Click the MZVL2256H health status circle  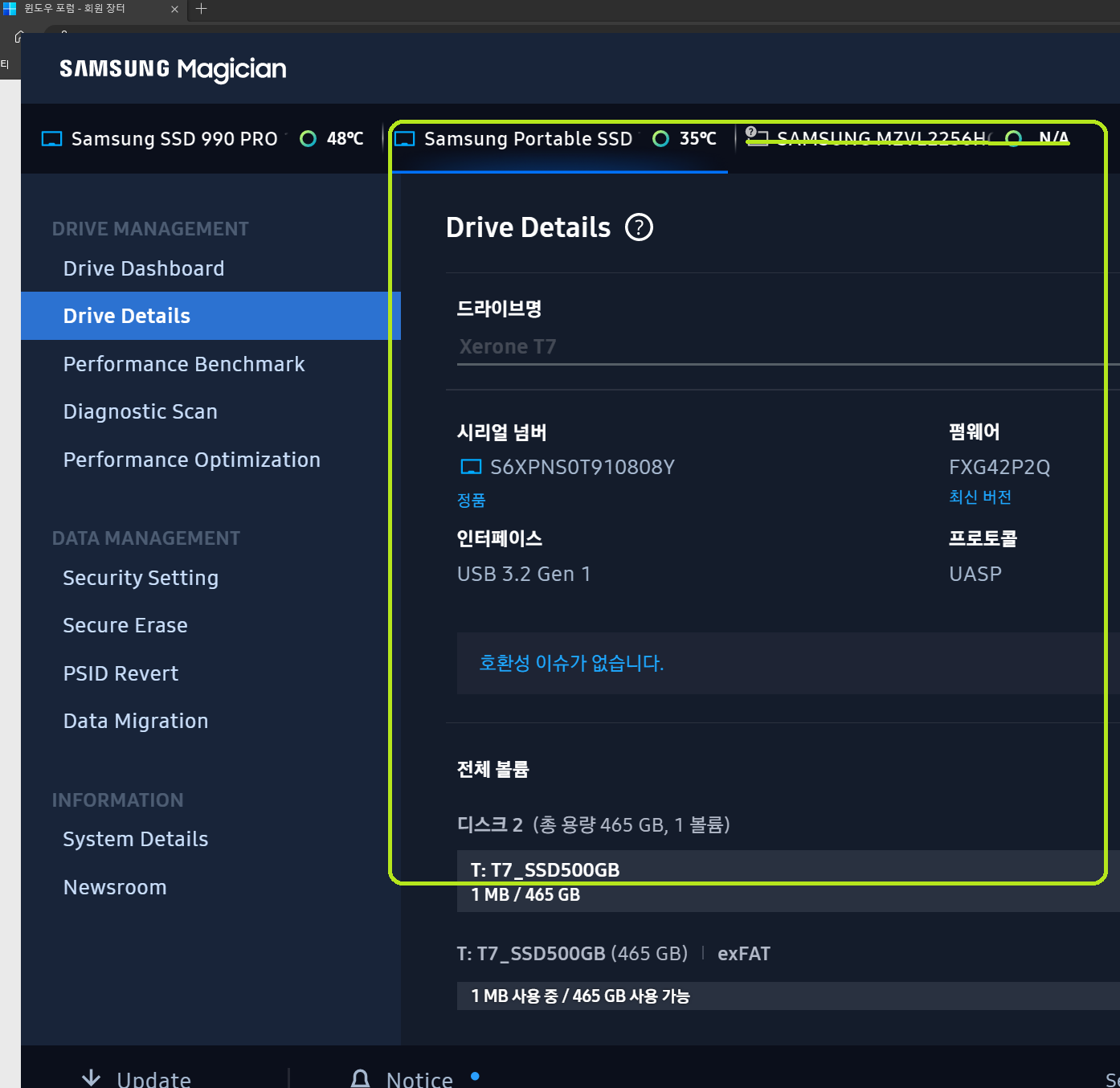1014,138
